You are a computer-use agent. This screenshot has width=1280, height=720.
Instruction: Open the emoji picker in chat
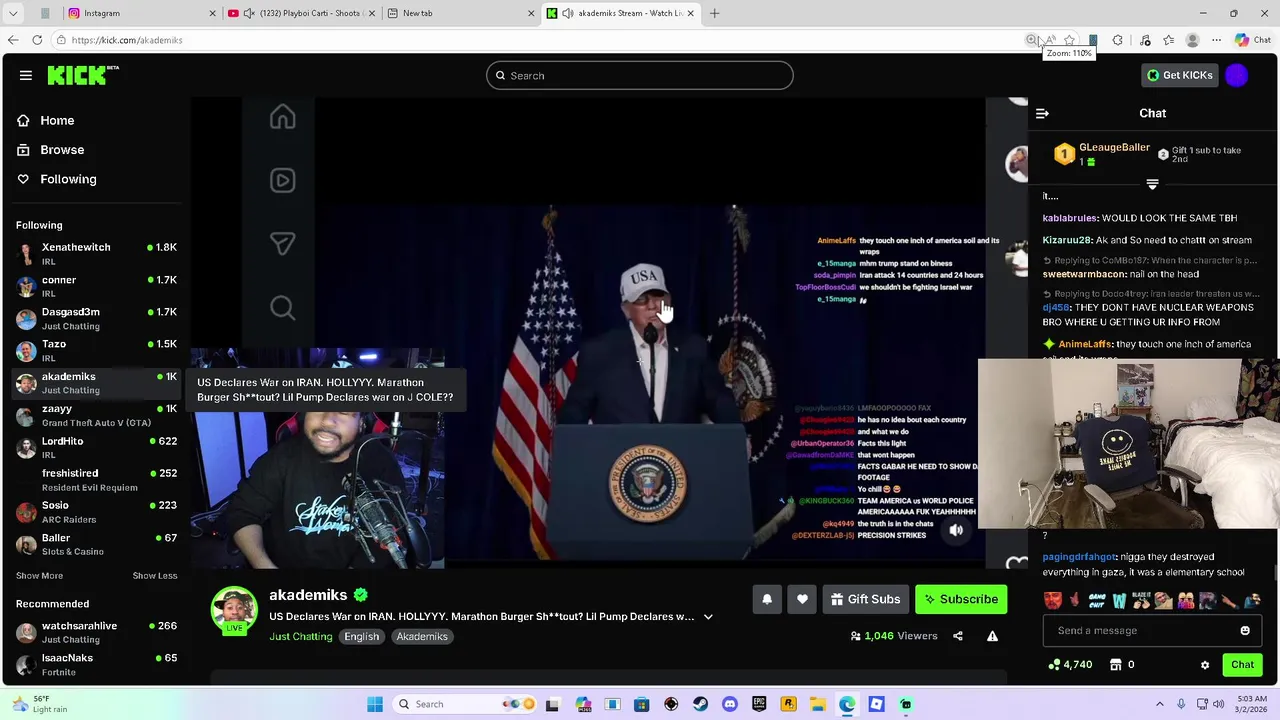tap(1245, 631)
